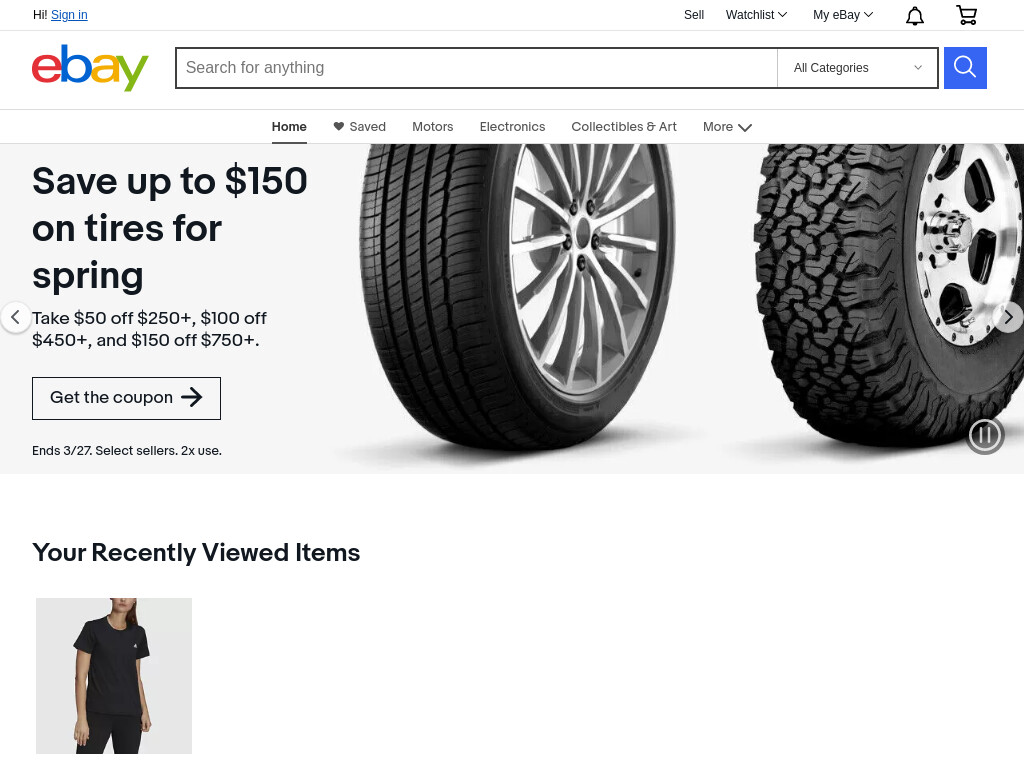Click the eBay logo
This screenshot has width=1024, height=768.
pos(90,68)
